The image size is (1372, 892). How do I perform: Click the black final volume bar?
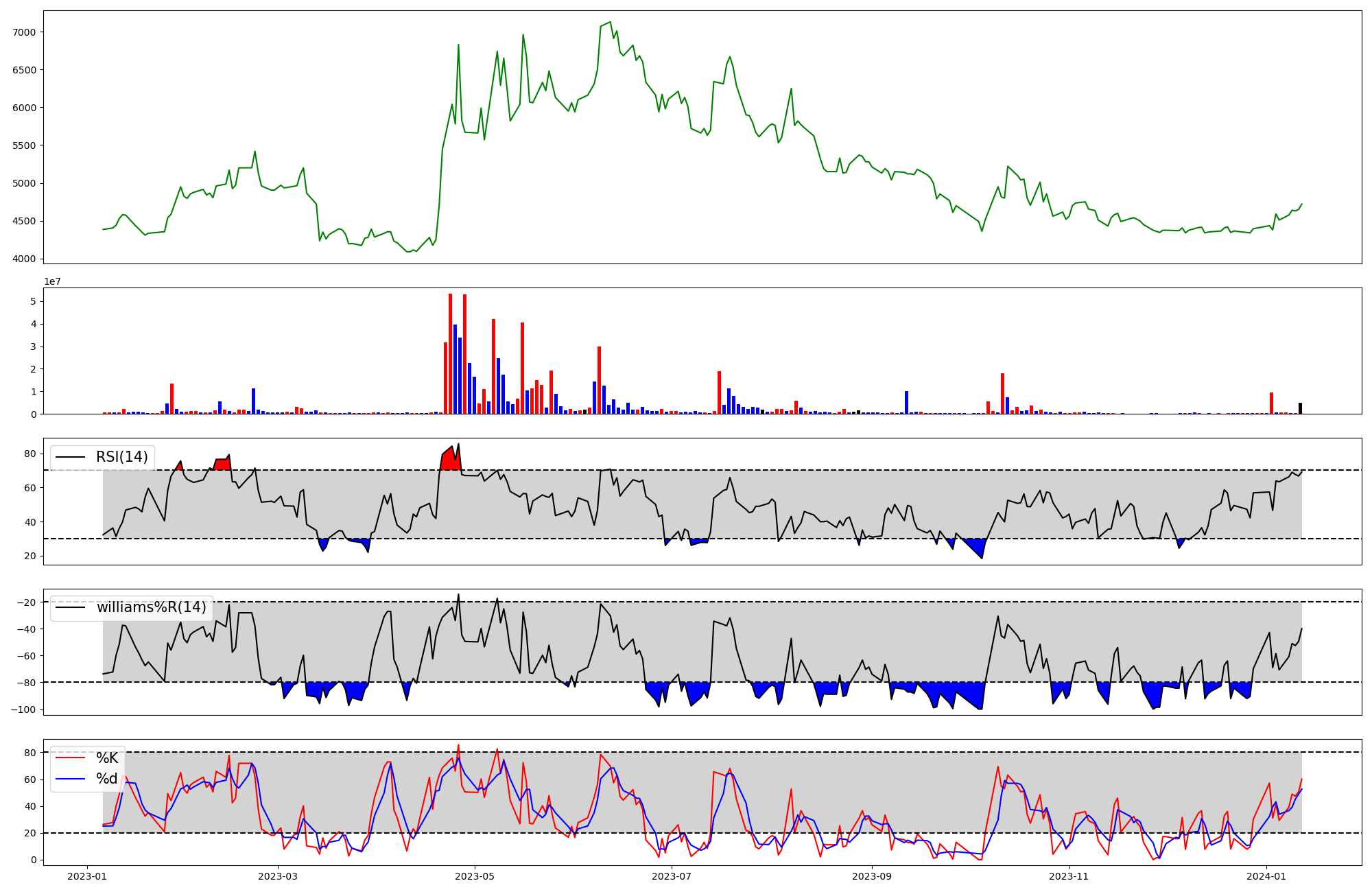[1300, 408]
